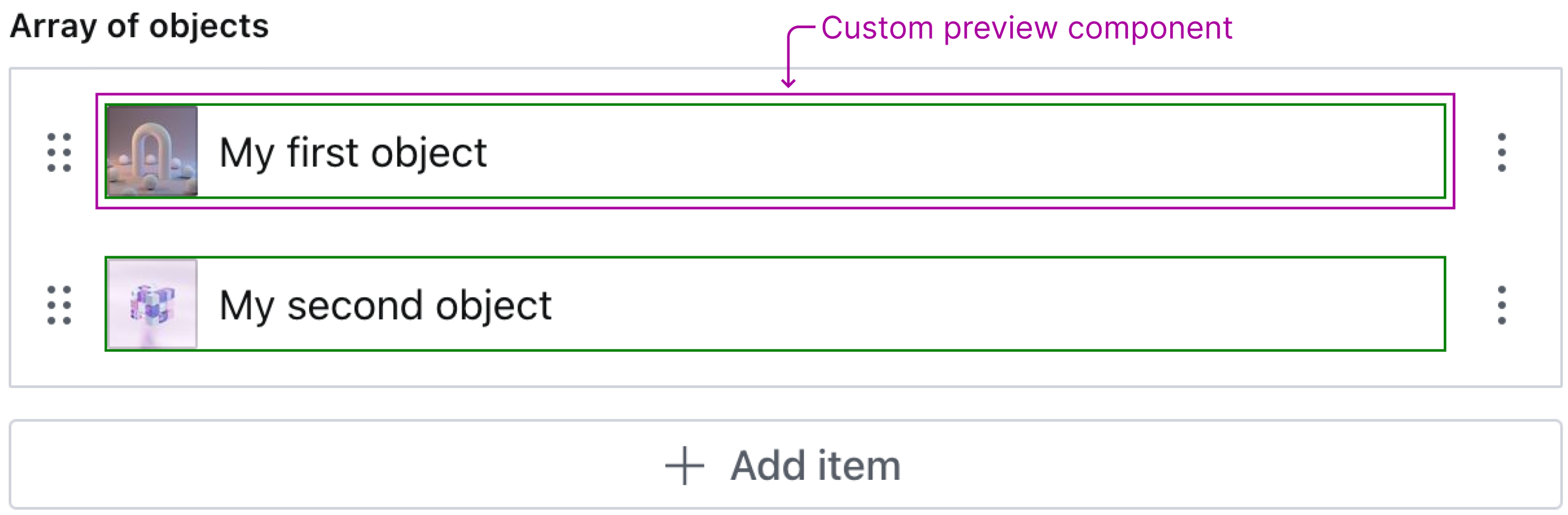1568x515 pixels.
Task: Click the drag handle for My first object
Action: (59, 152)
